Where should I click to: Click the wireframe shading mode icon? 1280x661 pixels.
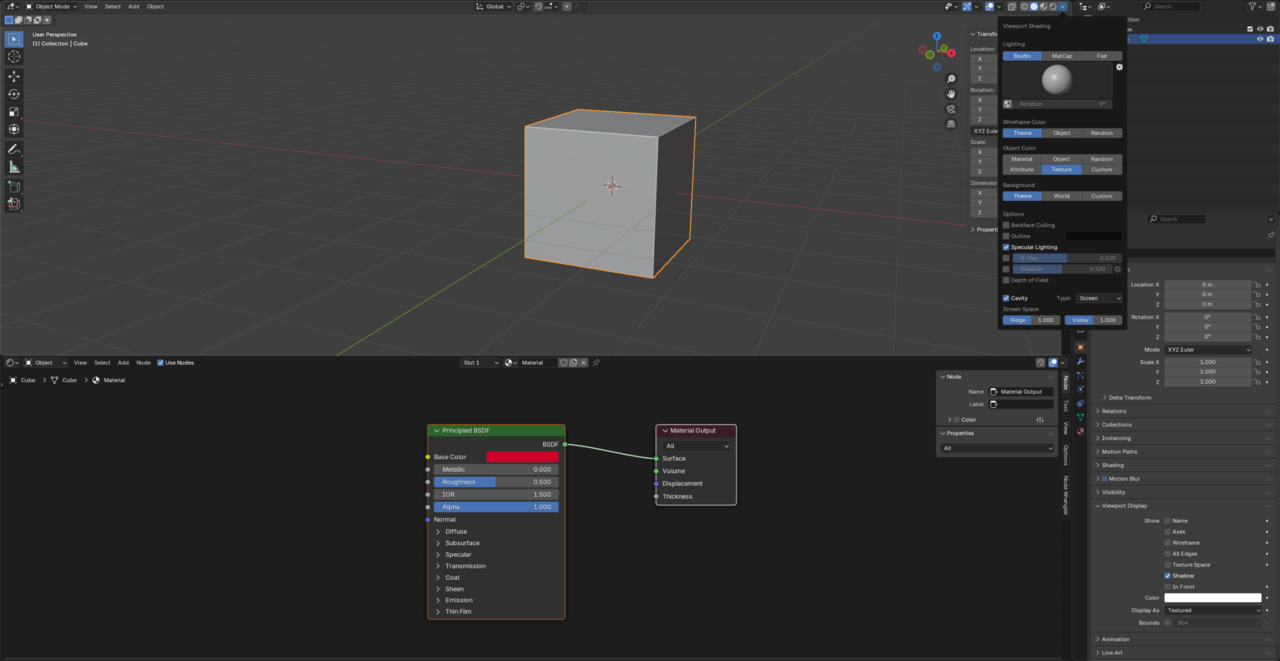tap(1024, 6)
